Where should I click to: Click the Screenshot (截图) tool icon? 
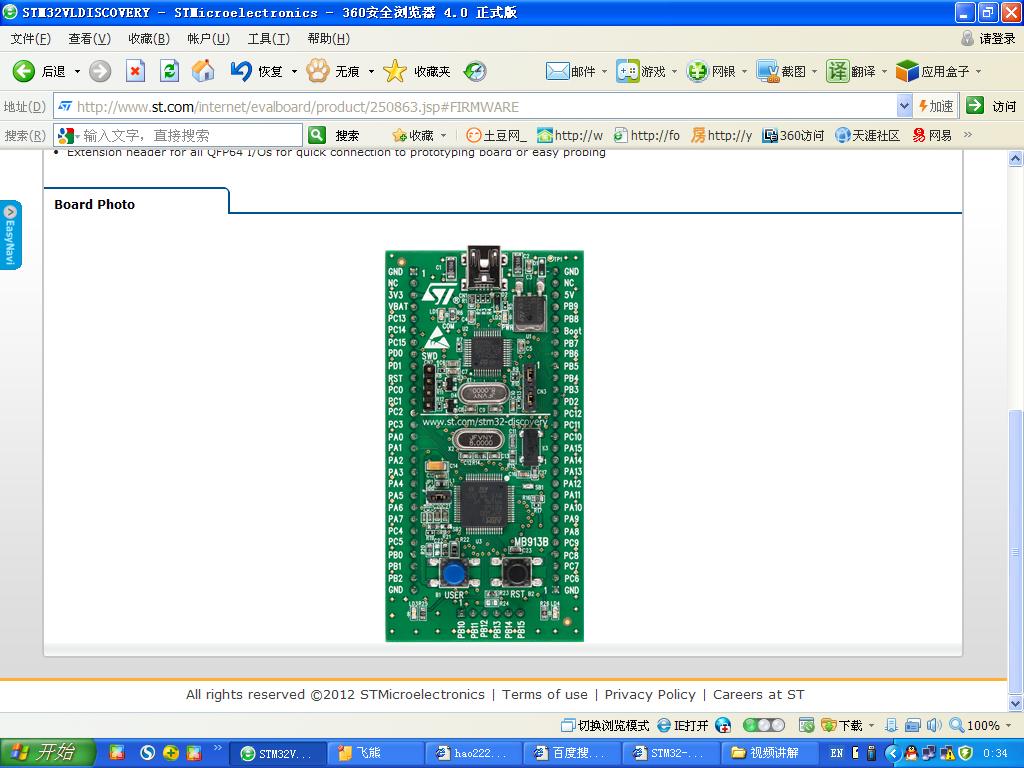point(767,71)
